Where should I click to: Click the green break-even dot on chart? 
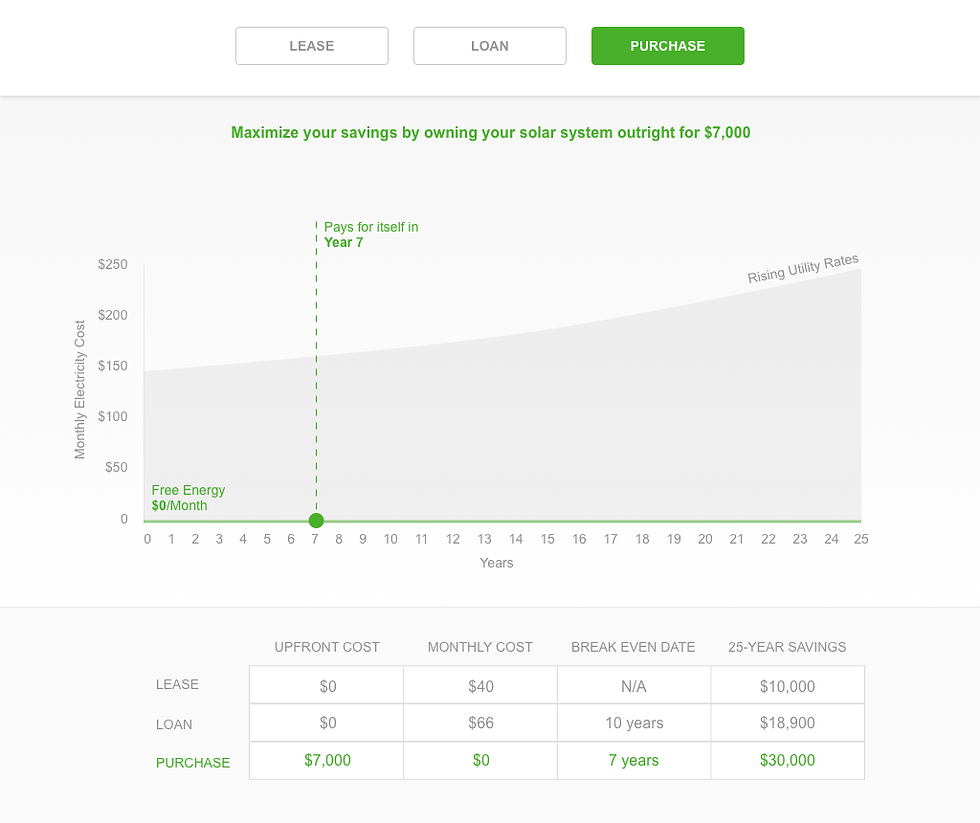316,520
